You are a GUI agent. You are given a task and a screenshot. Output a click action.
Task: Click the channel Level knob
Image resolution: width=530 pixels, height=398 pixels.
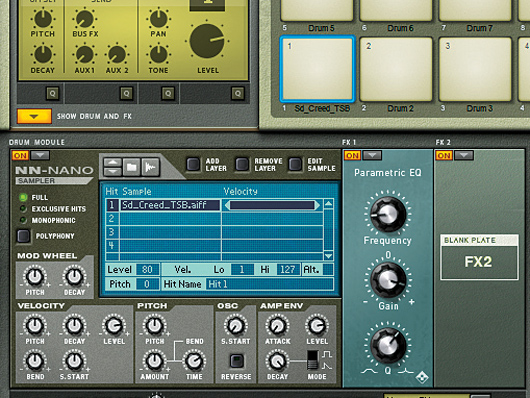tap(207, 41)
